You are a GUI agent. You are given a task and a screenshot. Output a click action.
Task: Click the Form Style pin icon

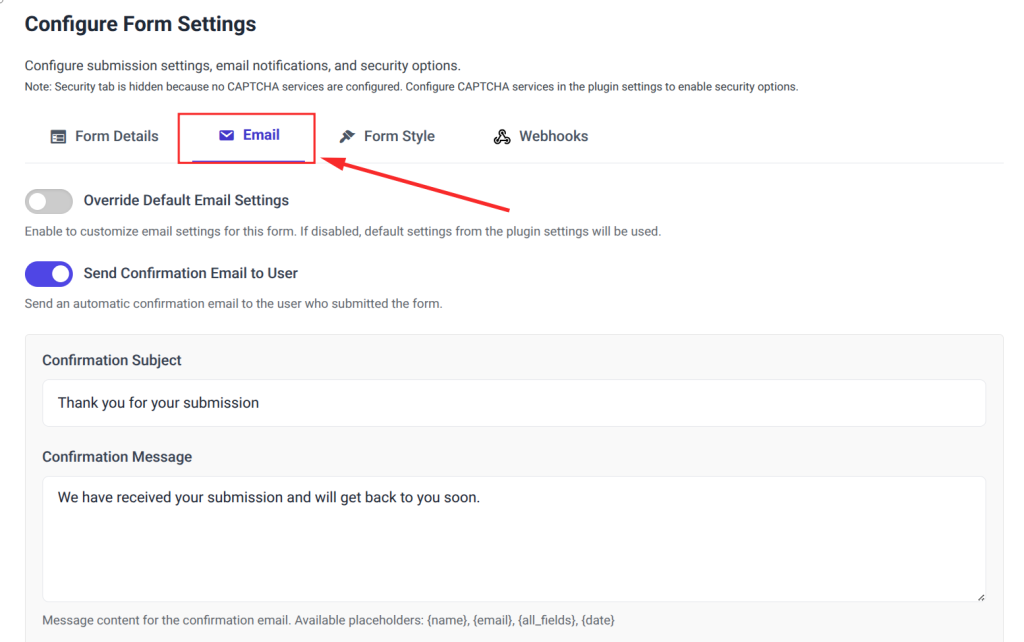click(347, 136)
